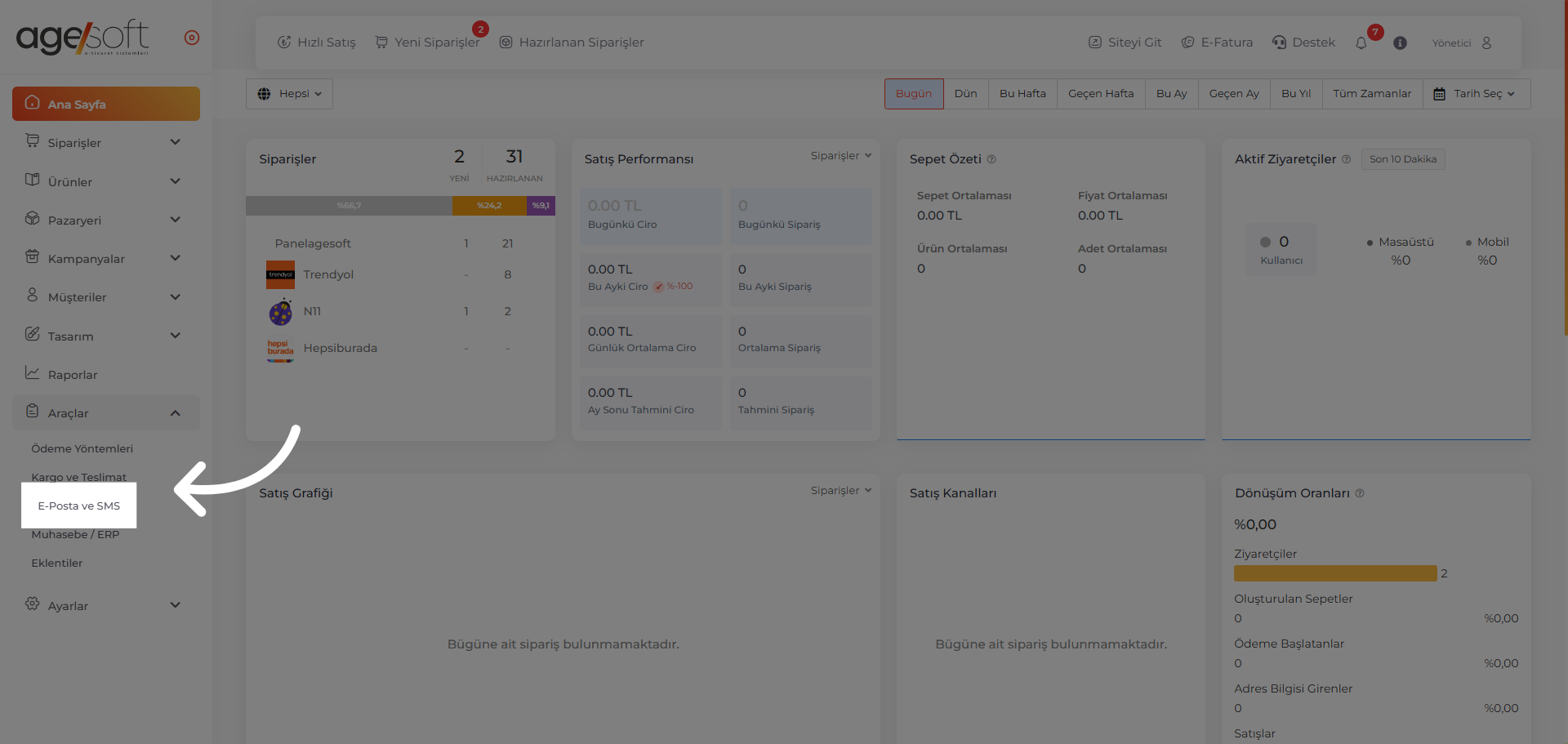
Task: Go to Ana Sayfa in sidebar
Action: click(x=106, y=104)
